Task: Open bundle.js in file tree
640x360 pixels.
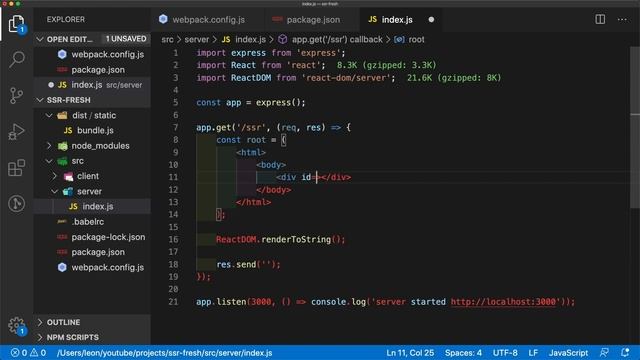Action: [x=92, y=130]
